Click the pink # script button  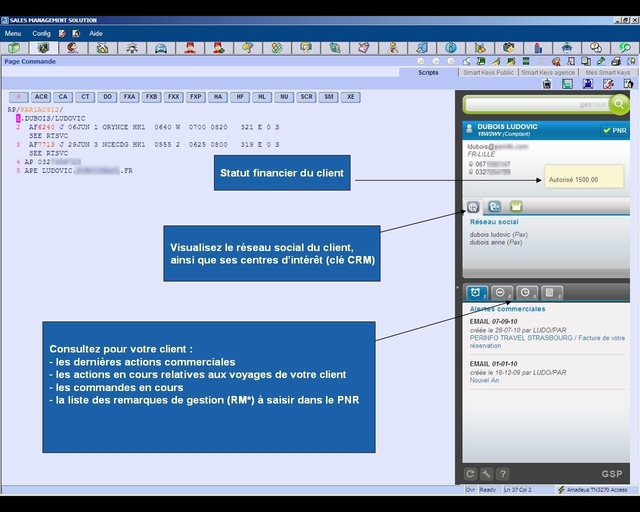(19, 97)
